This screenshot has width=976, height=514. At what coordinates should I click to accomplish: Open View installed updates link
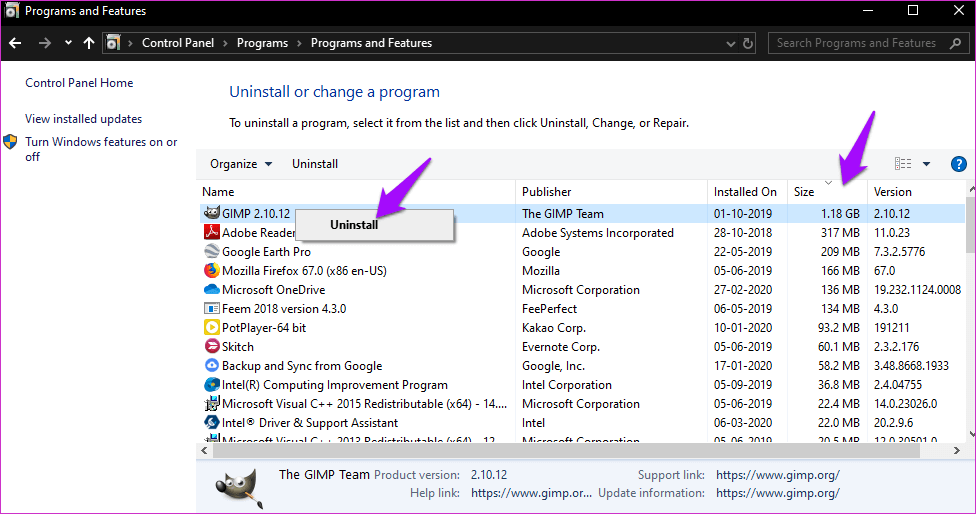[83, 119]
